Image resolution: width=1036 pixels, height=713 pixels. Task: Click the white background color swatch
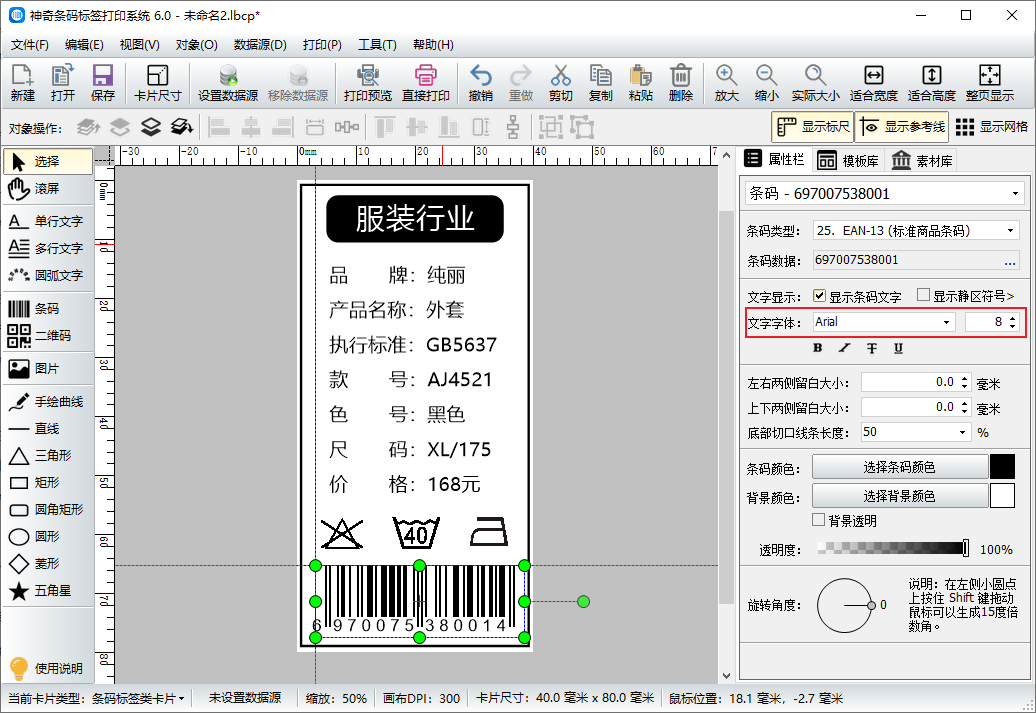(1002, 496)
